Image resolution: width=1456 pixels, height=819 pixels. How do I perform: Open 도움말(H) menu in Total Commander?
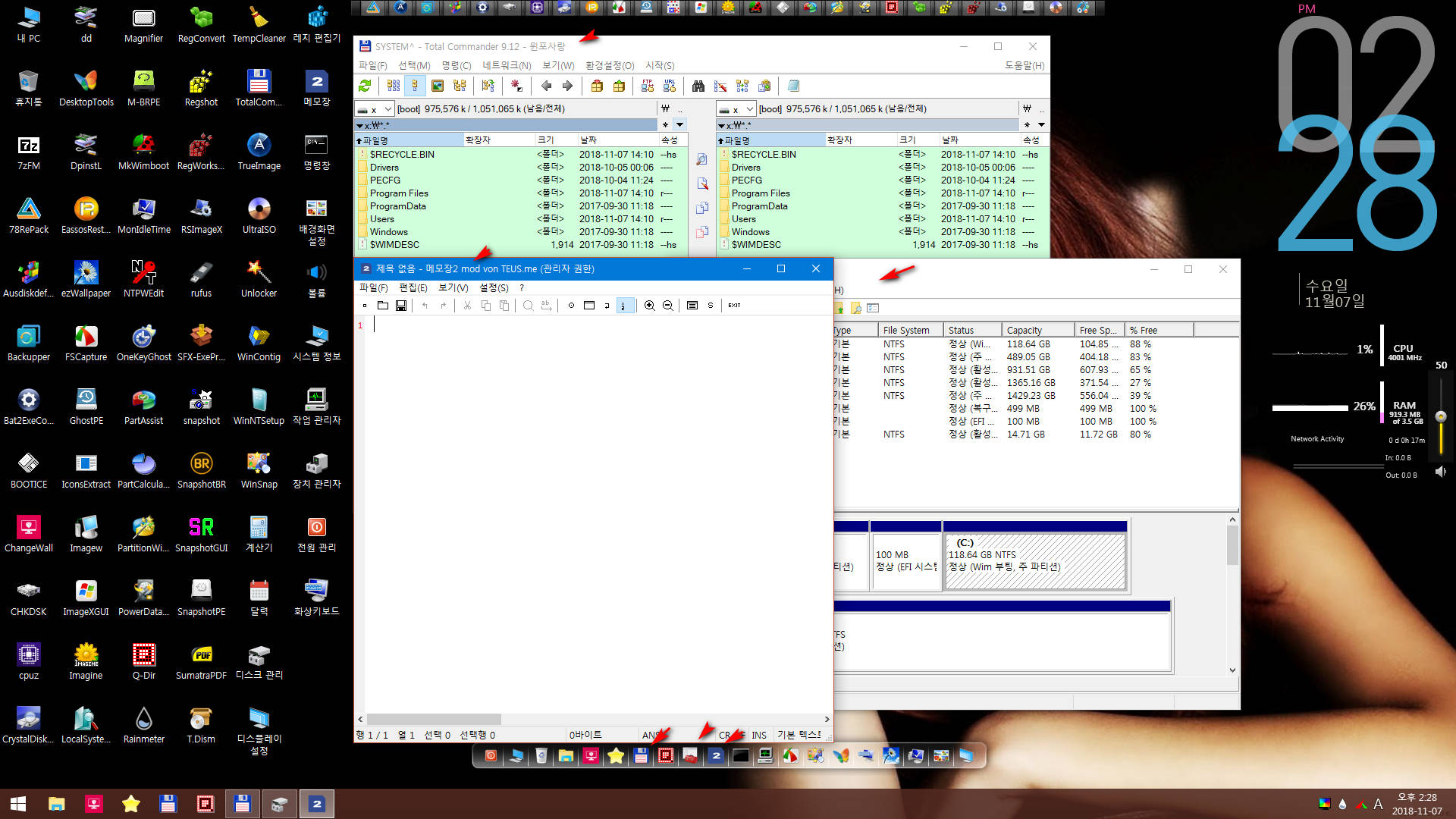coord(1025,66)
